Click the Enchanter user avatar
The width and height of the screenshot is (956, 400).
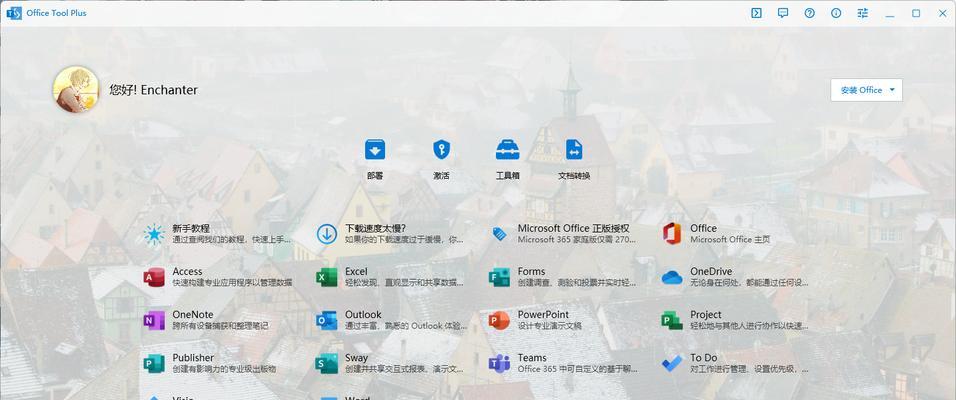pos(76,89)
